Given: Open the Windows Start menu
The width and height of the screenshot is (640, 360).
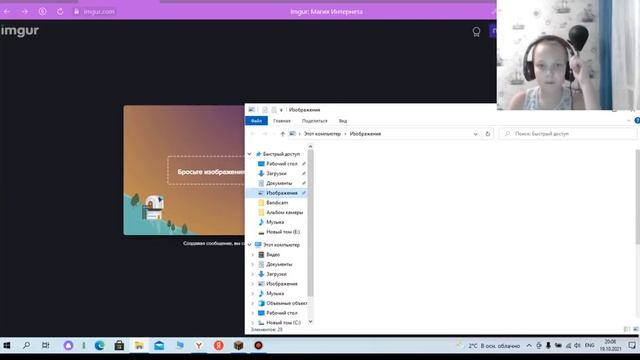Looking at the screenshot, I should [x=7, y=346].
